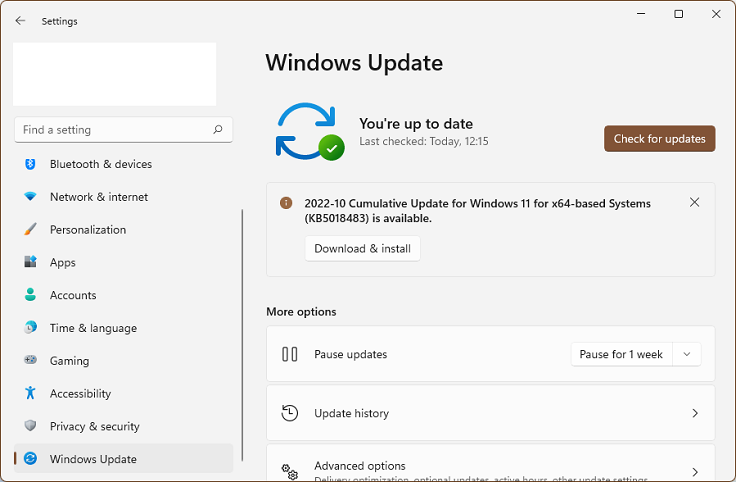This screenshot has height=482, width=736.
Task: Click the Time & language globe icon
Action: click(x=31, y=328)
